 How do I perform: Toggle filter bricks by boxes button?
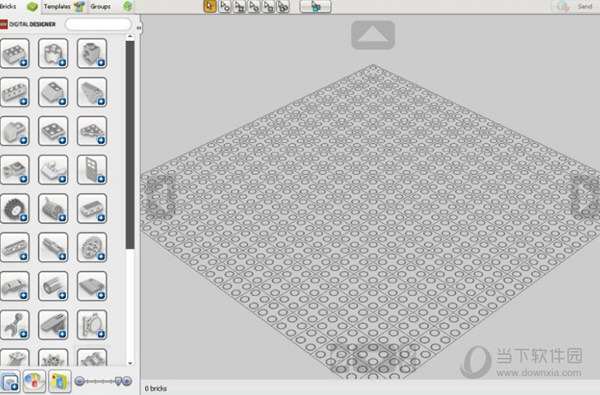(x=59, y=381)
